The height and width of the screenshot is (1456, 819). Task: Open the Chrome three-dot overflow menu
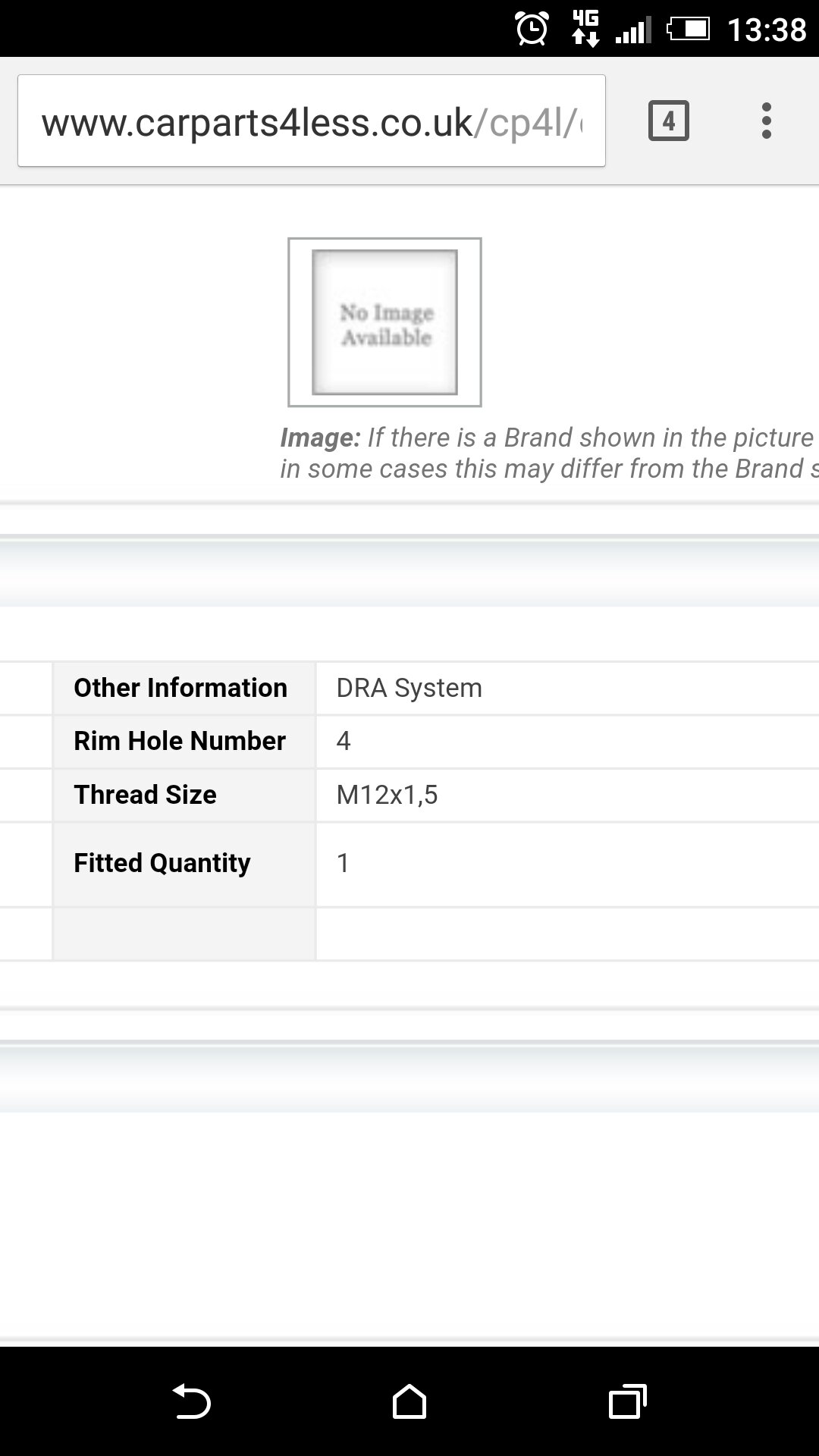click(x=766, y=121)
